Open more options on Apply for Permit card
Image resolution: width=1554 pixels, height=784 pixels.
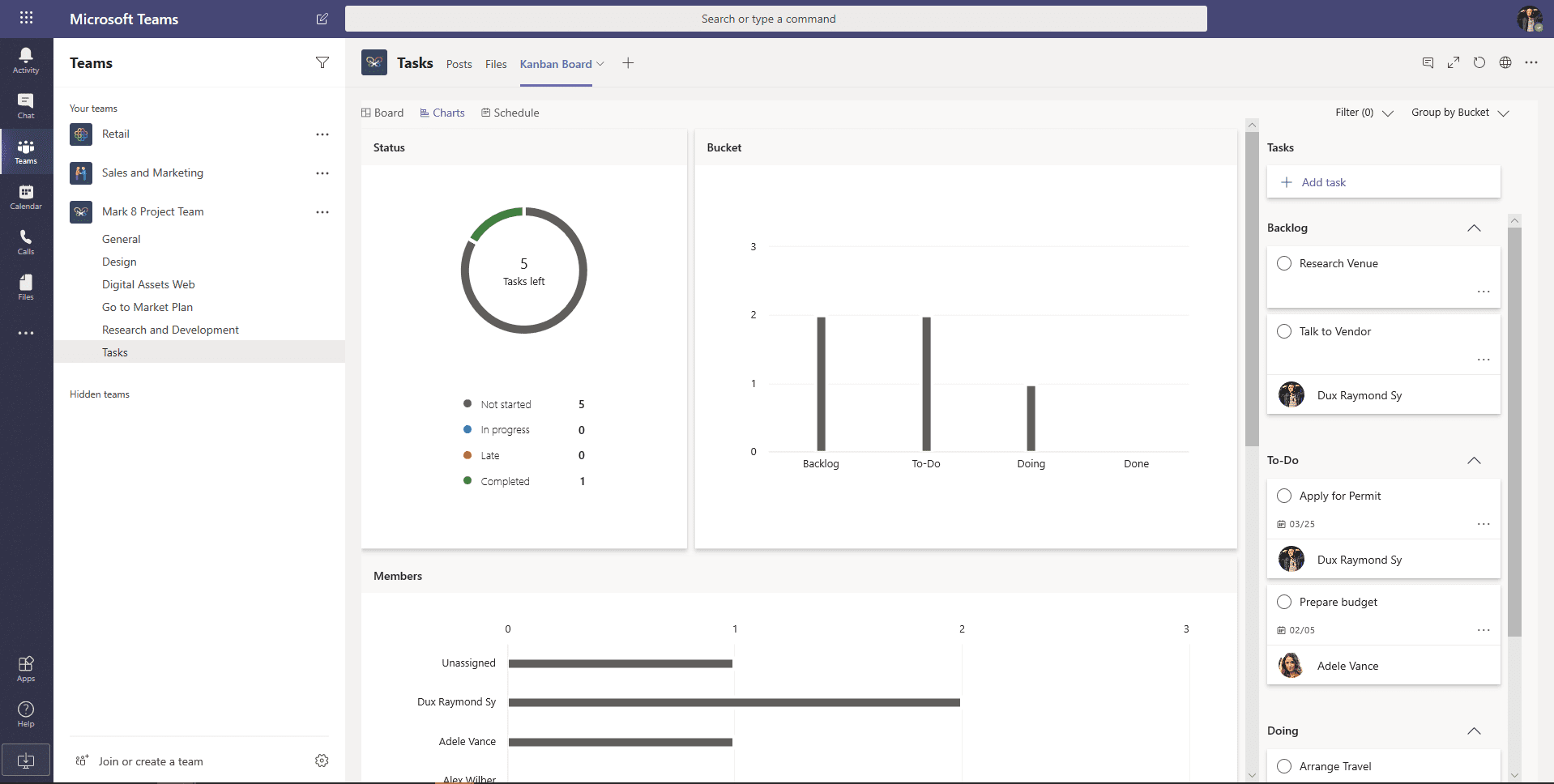pyautogui.click(x=1484, y=524)
